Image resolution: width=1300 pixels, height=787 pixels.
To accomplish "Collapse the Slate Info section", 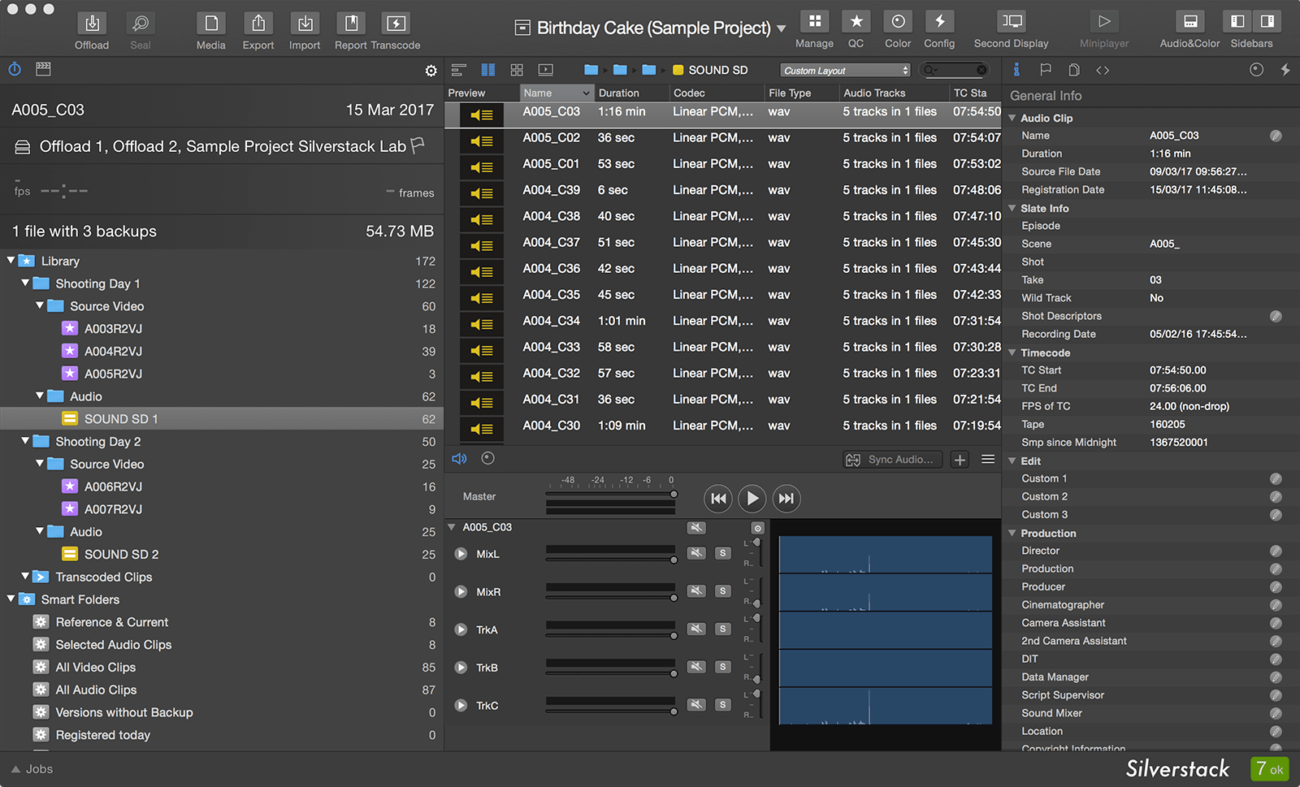I will click(1013, 208).
